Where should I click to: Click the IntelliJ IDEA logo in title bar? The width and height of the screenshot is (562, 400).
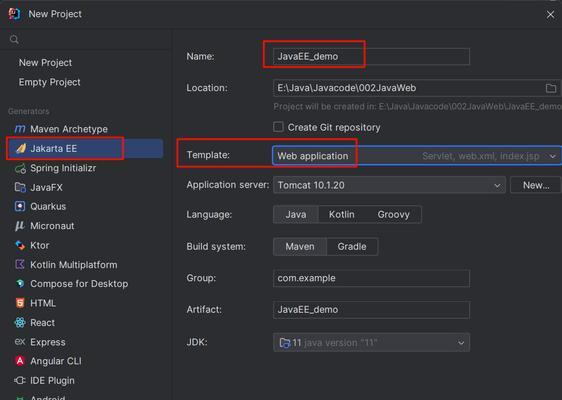click(x=14, y=14)
